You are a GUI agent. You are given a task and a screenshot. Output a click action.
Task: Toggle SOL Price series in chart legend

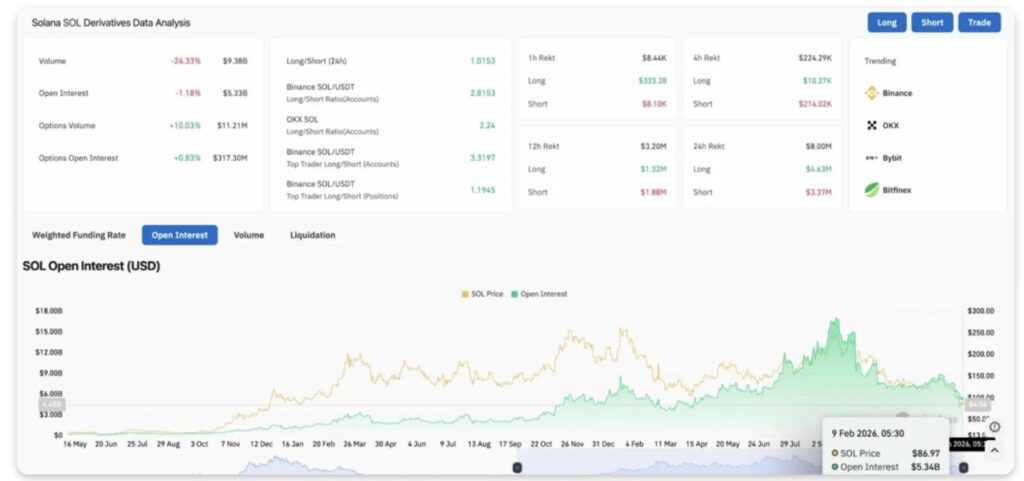coord(482,294)
